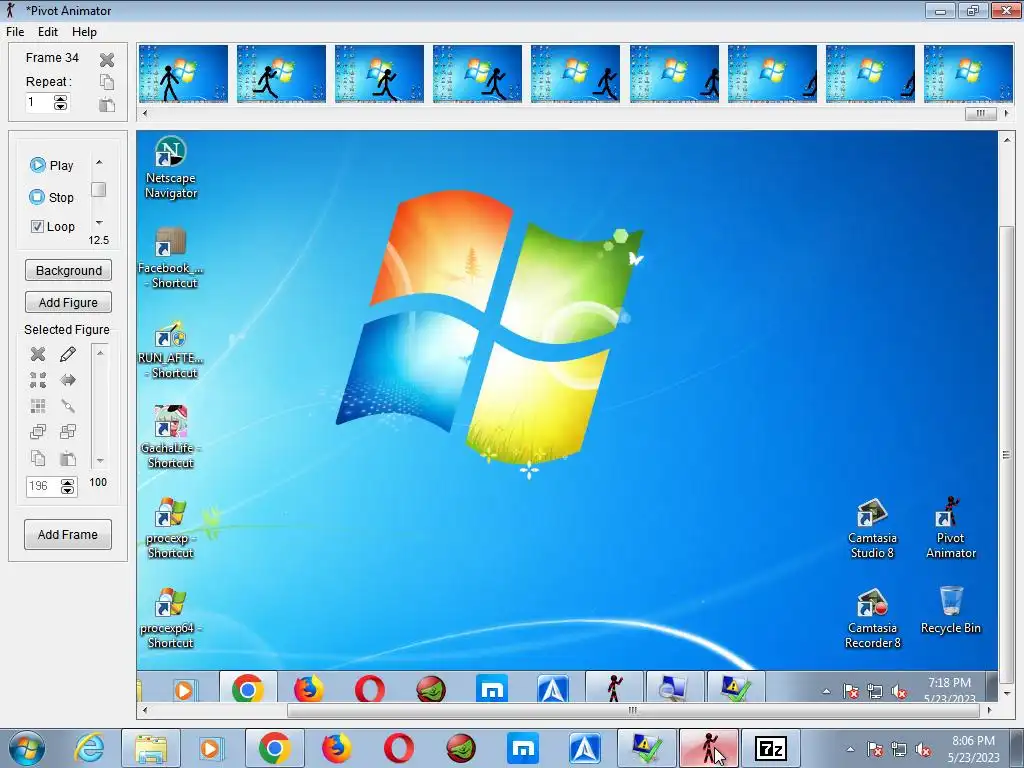Screen dimensions: 1024x768
Task: Click the figure size spinner arrows
Action: pyautogui.click(x=67, y=486)
